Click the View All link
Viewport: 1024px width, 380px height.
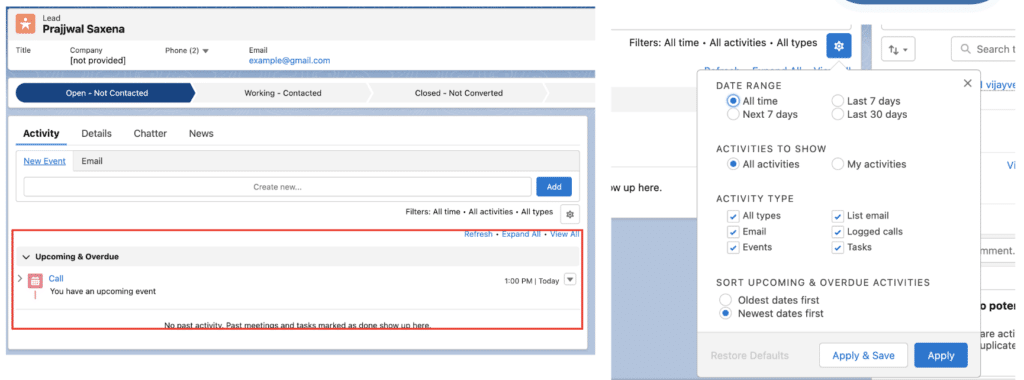click(564, 234)
